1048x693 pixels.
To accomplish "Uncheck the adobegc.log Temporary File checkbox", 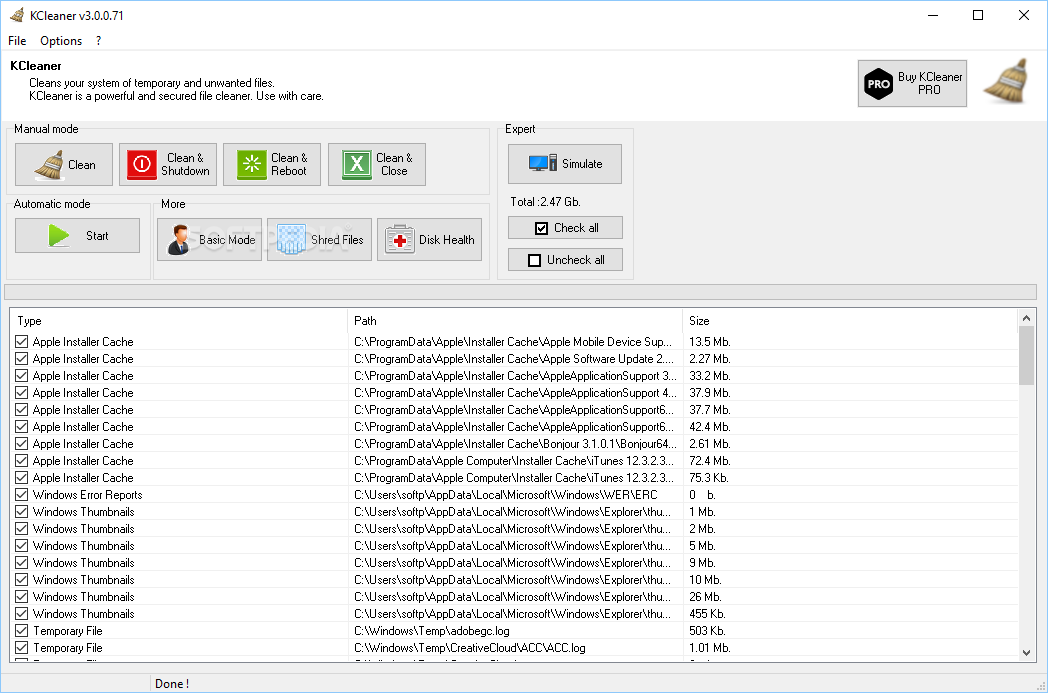I will pos(21,631).
